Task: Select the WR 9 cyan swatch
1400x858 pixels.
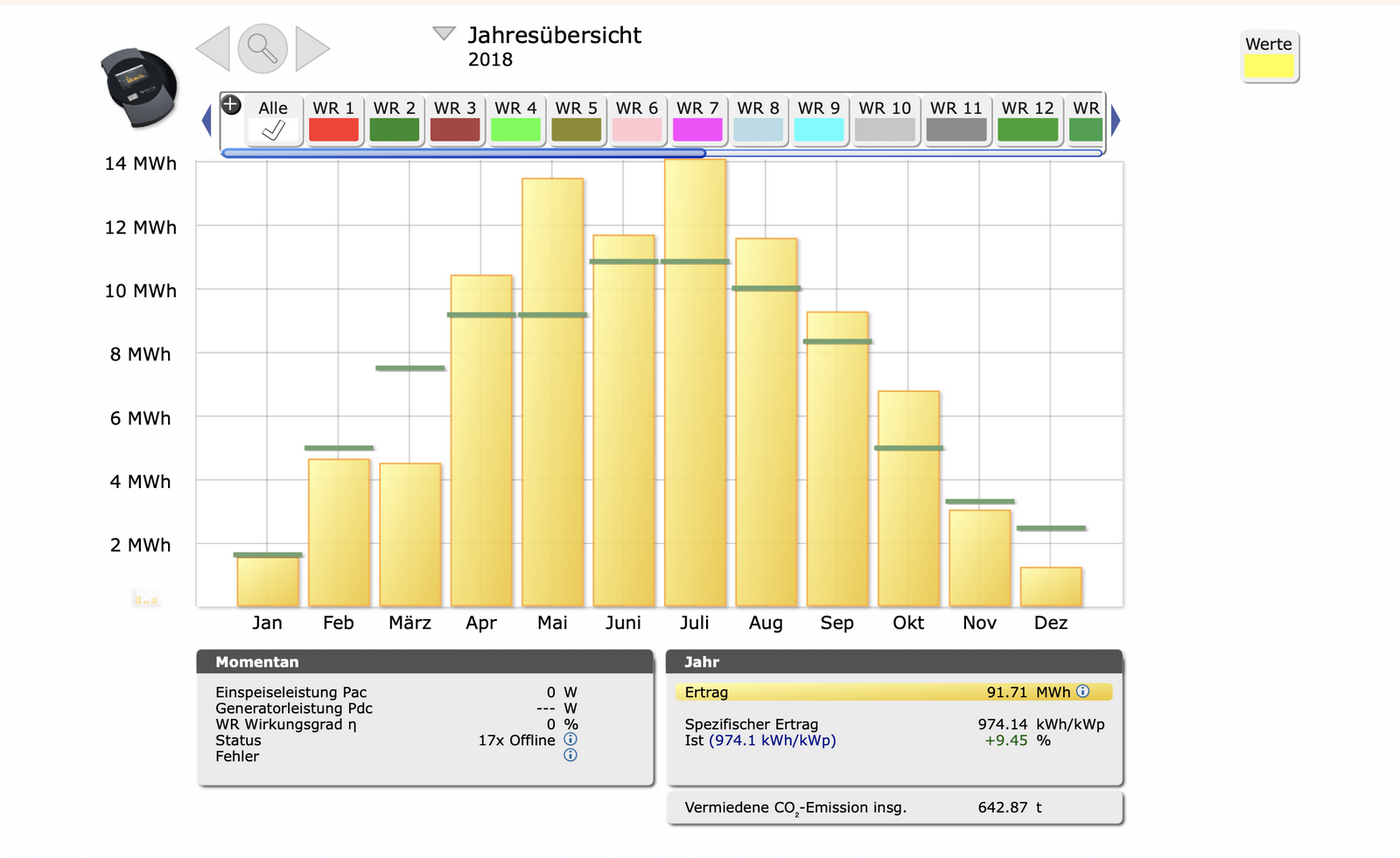Action: (x=819, y=130)
